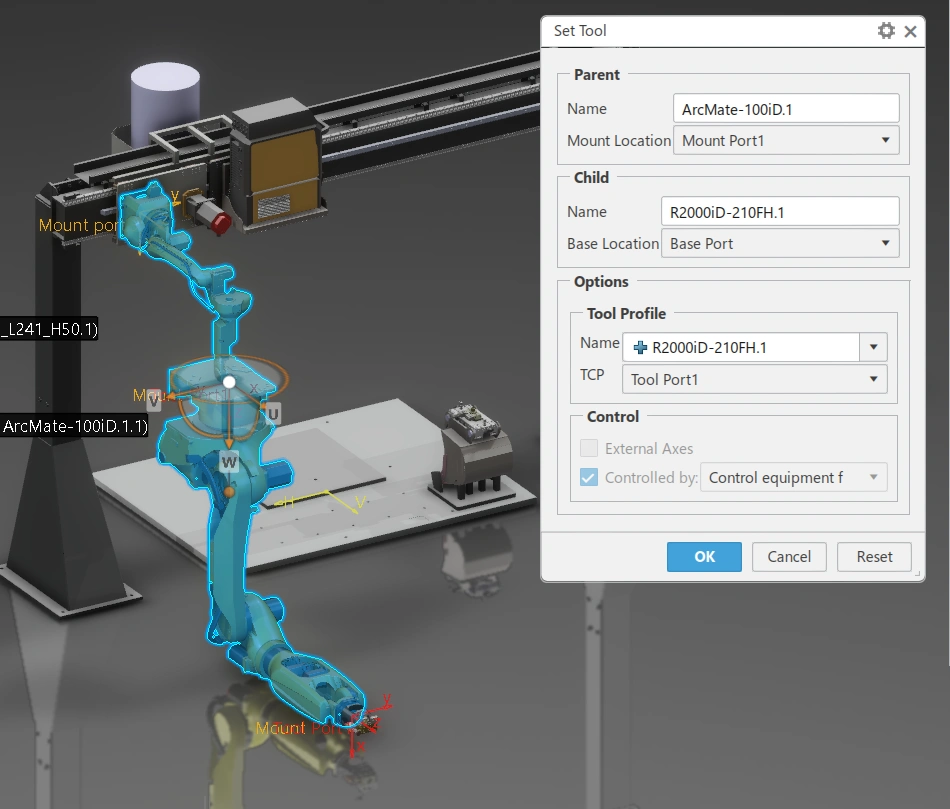Click the U axis handle on the manipulator
950x809 pixels.
point(273,413)
